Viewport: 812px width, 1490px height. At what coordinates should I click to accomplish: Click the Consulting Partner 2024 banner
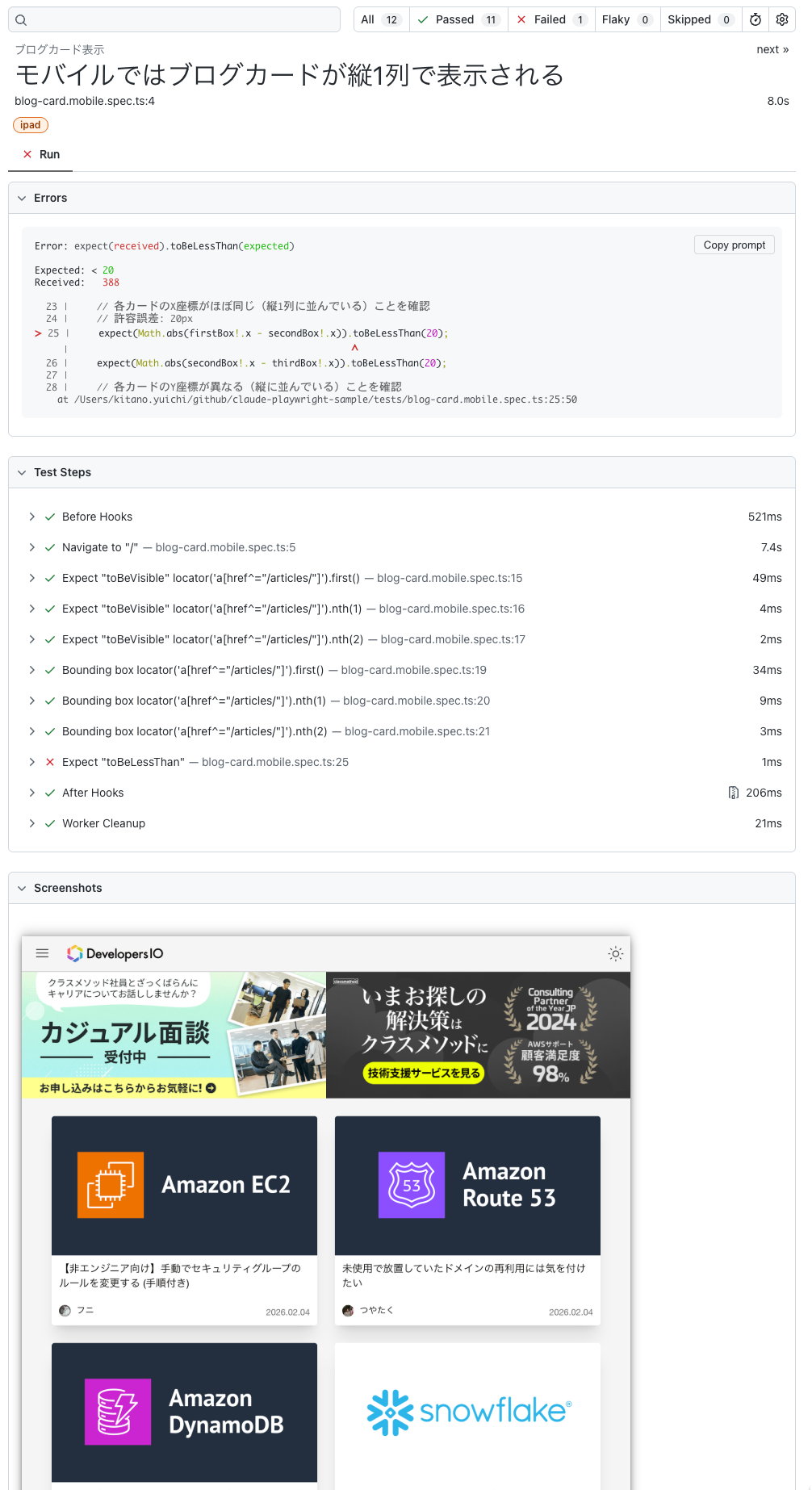pos(479,1035)
